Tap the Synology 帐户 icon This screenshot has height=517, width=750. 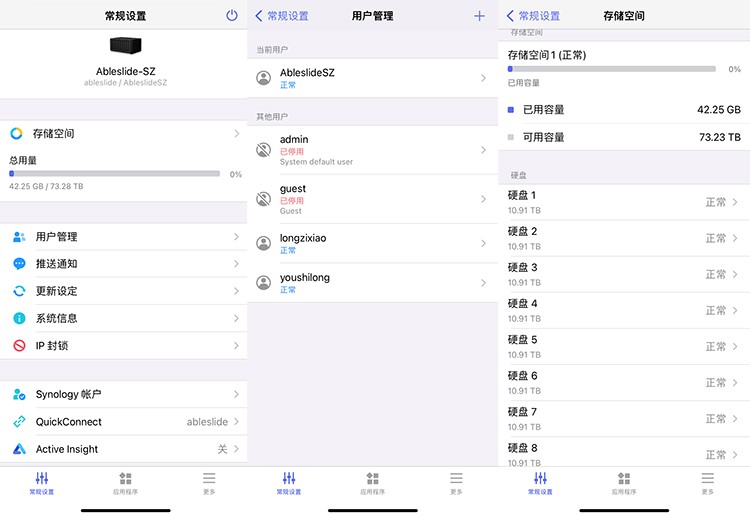[x=19, y=394]
